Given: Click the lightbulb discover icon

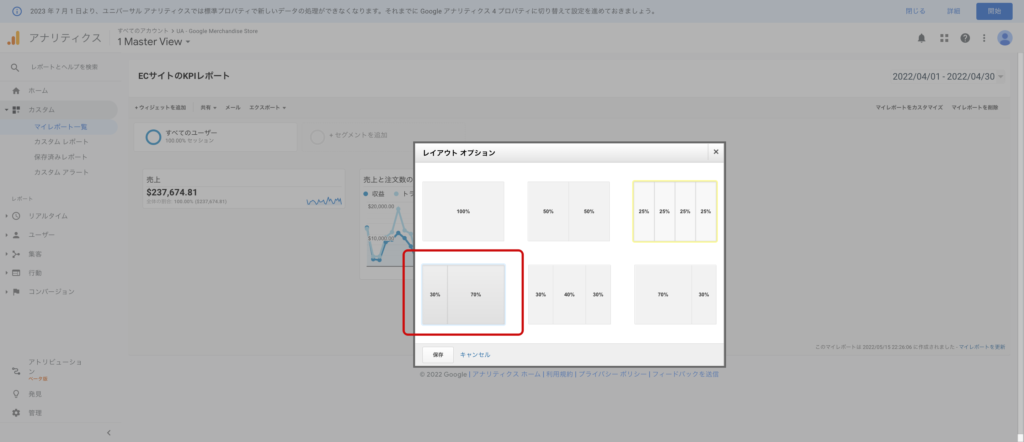Looking at the screenshot, I should click(16, 394).
